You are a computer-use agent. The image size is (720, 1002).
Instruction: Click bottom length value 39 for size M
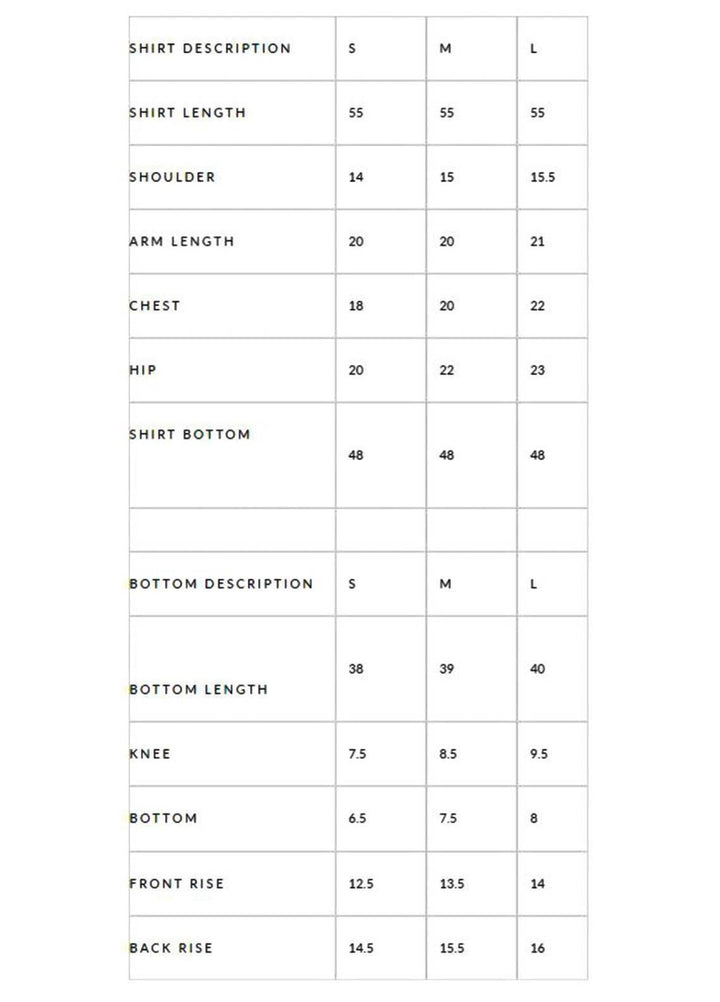click(x=447, y=669)
